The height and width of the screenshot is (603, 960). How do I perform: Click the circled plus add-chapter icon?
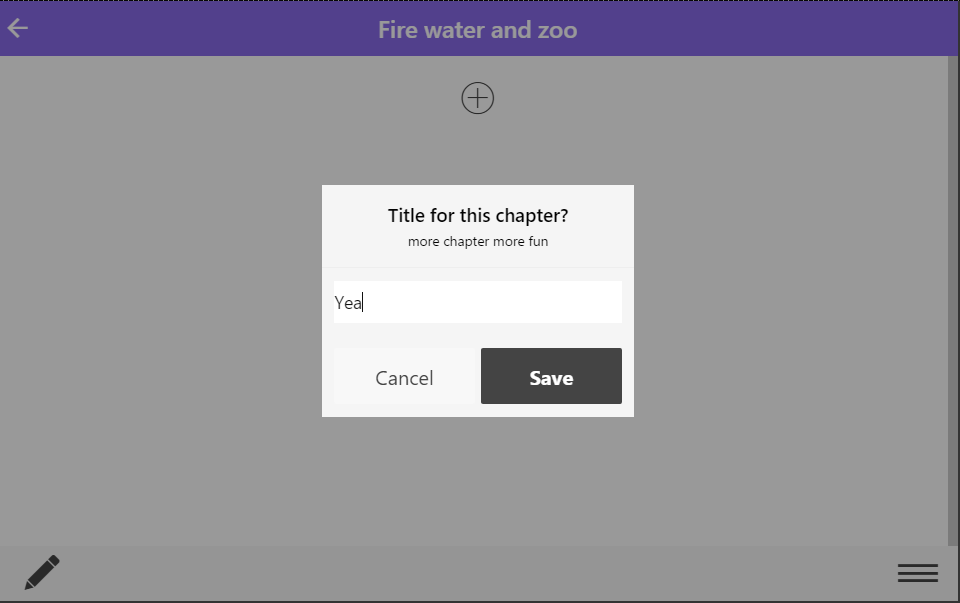click(x=478, y=98)
